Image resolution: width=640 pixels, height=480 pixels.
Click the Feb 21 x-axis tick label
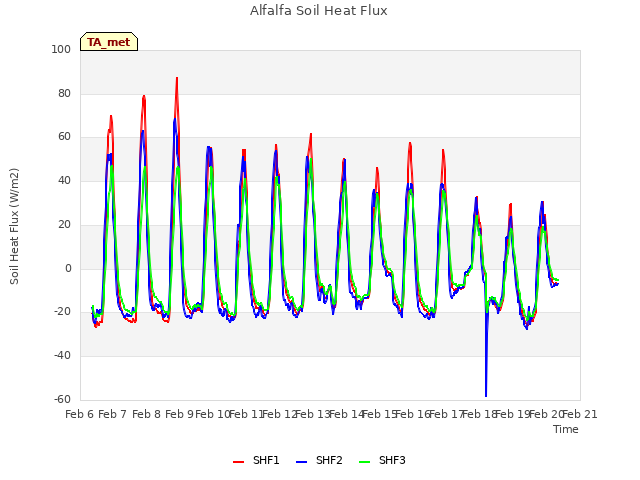(580, 414)
